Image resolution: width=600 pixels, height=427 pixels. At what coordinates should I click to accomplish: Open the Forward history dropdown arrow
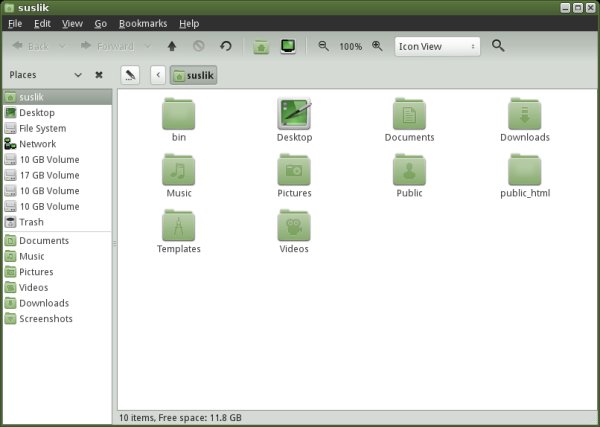(149, 46)
